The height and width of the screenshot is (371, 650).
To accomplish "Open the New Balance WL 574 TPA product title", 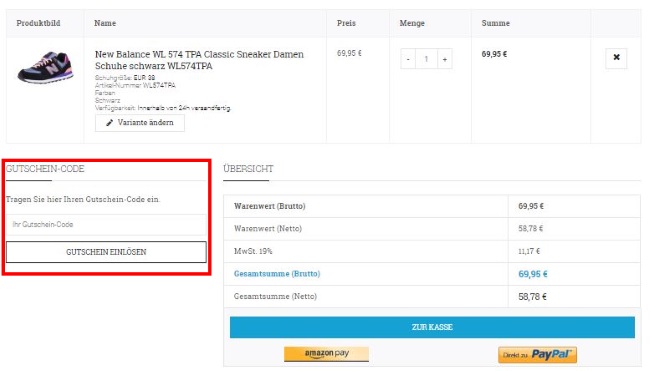I will 199,60.
